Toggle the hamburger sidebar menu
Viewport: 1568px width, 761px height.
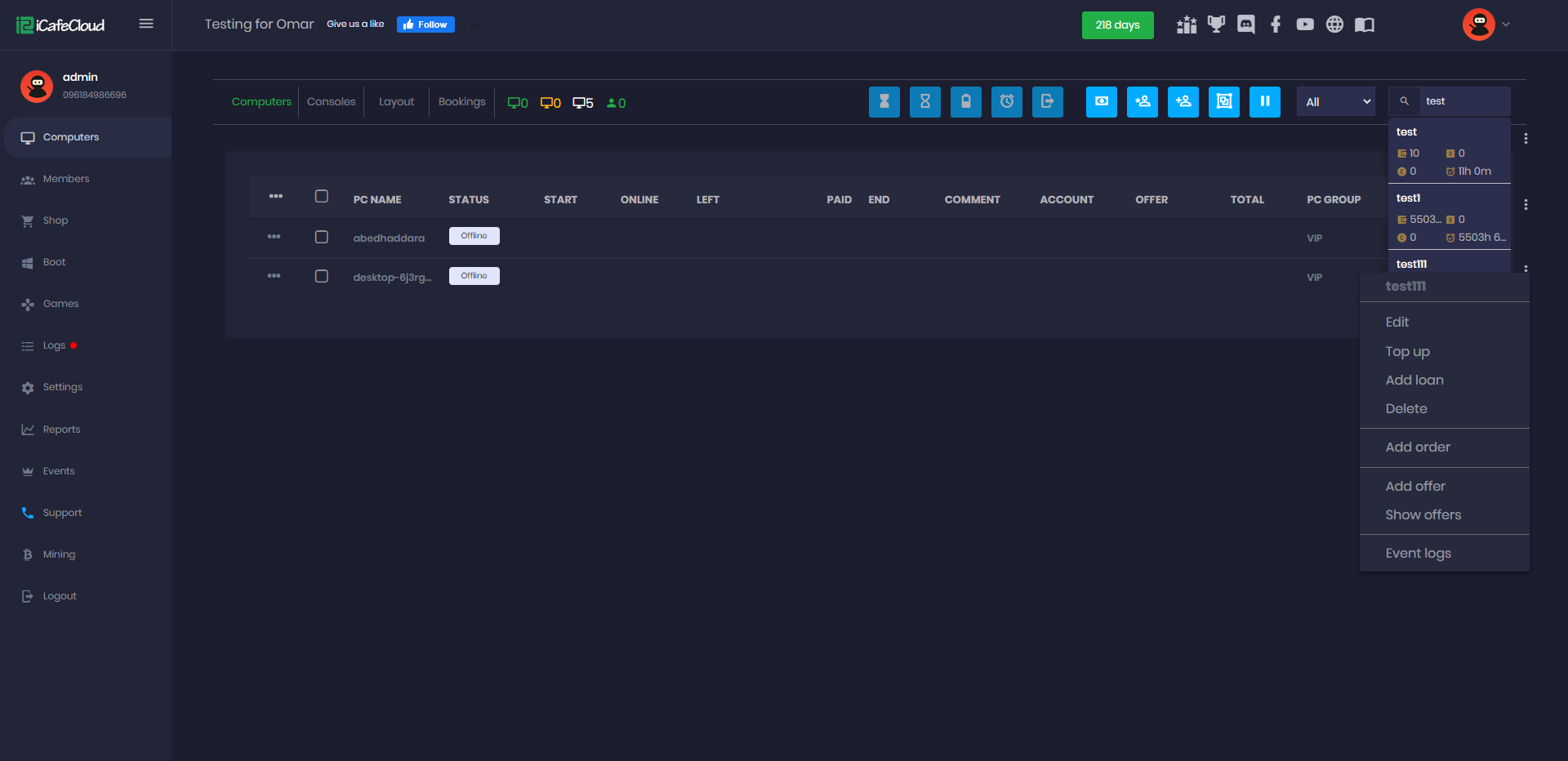coord(146,24)
